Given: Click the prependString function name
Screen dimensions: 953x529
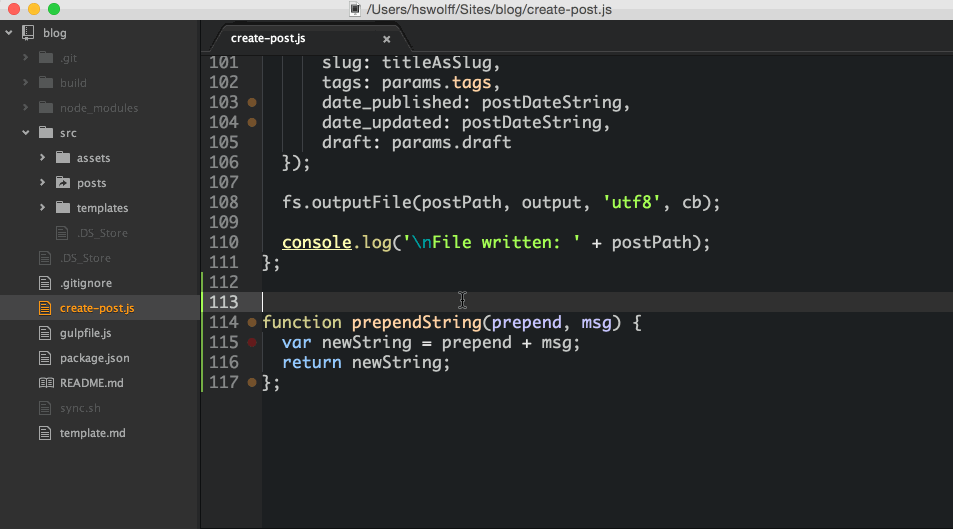Looking at the screenshot, I should 416,322.
